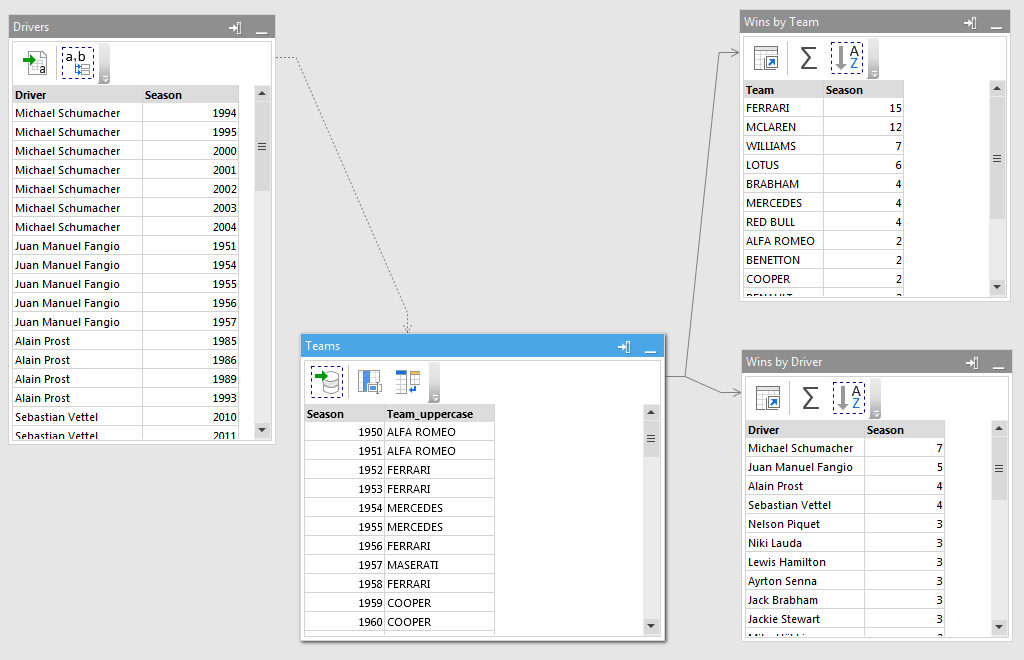
Task: Click the sort A-Z icon in Wins by Driver
Action: click(x=849, y=398)
